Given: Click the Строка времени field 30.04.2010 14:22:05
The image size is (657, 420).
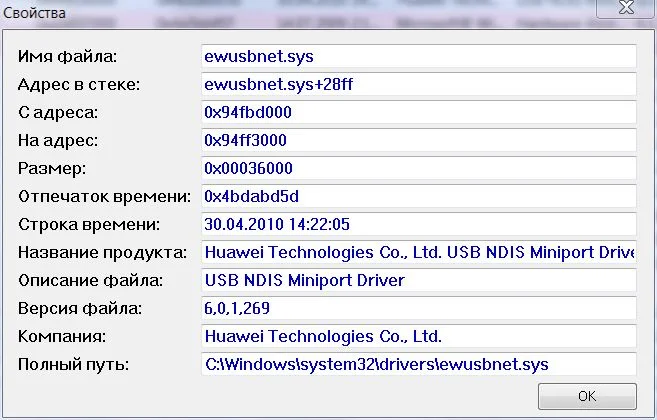Looking at the screenshot, I should (419, 224).
